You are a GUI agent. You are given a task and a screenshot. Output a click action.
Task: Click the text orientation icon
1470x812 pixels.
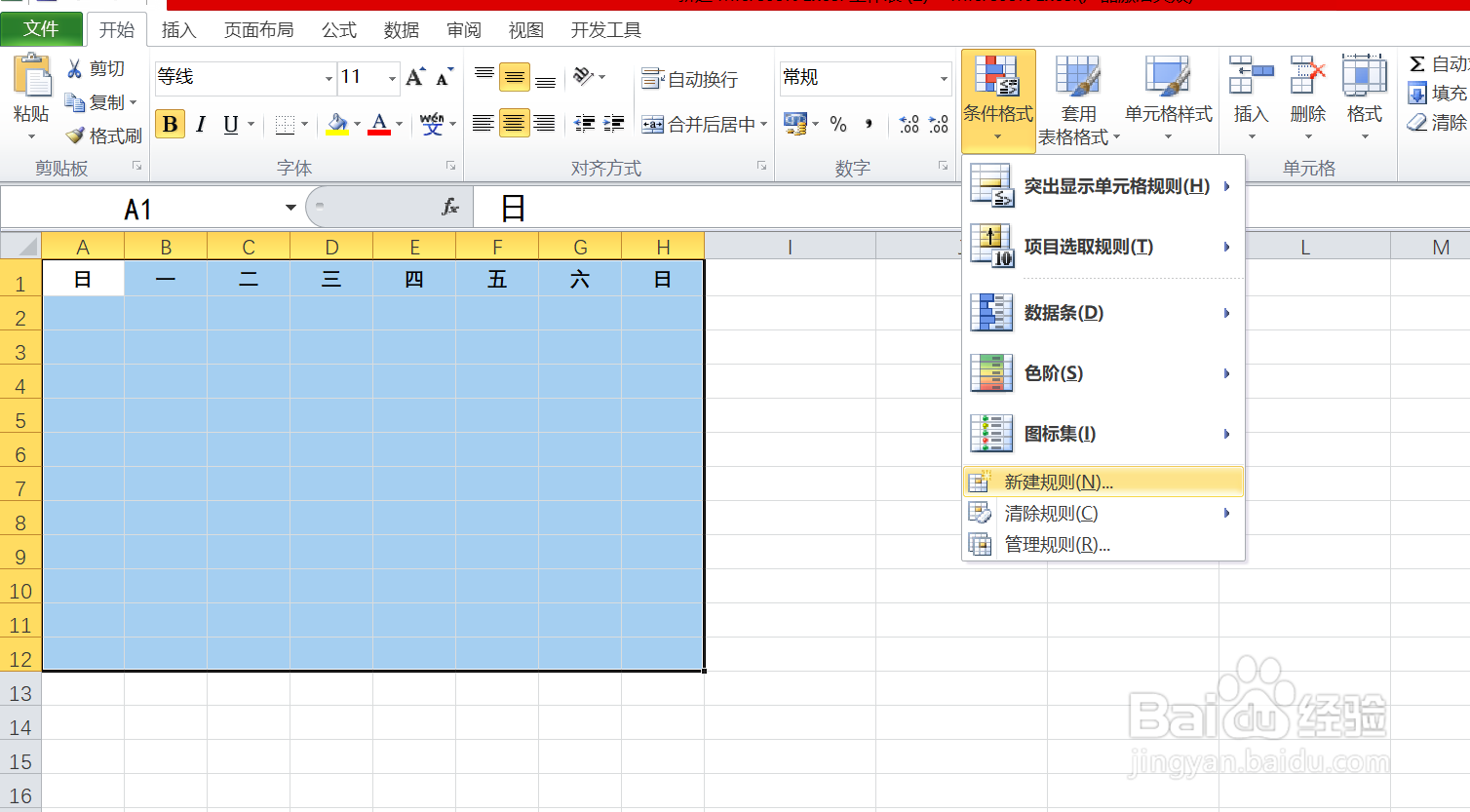coord(584,76)
